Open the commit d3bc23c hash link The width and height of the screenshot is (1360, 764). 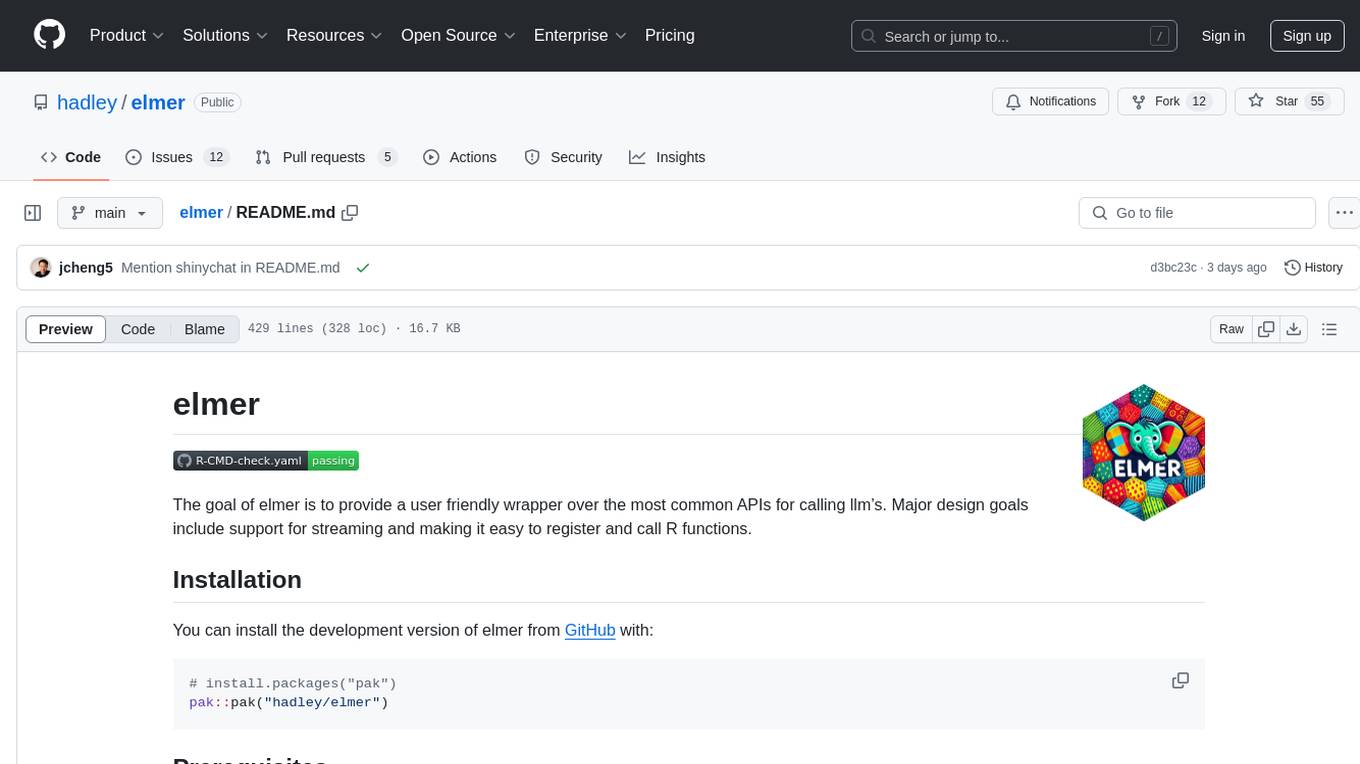click(1174, 268)
